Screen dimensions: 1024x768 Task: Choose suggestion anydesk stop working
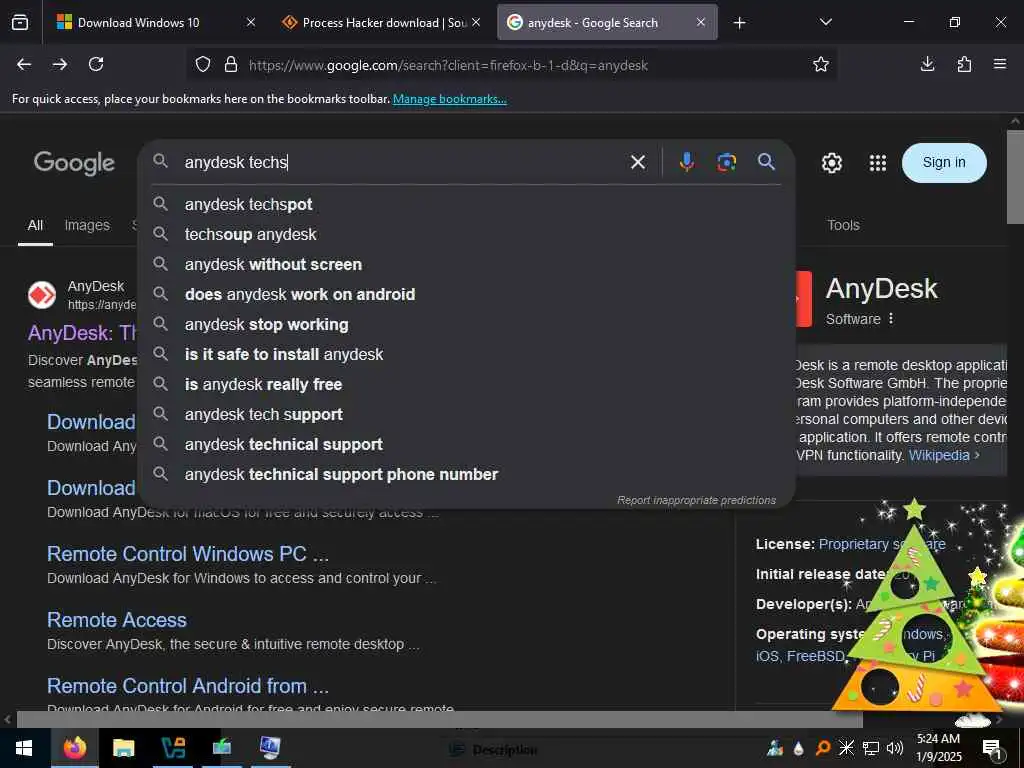click(x=466, y=325)
